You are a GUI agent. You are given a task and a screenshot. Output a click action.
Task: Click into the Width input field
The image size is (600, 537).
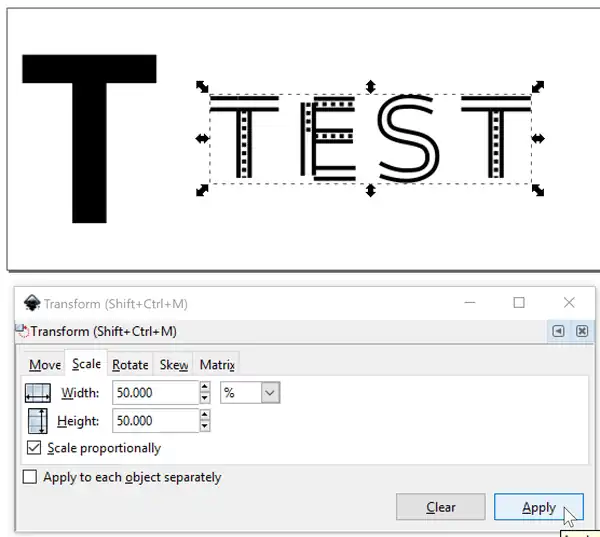pyautogui.click(x=154, y=394)
